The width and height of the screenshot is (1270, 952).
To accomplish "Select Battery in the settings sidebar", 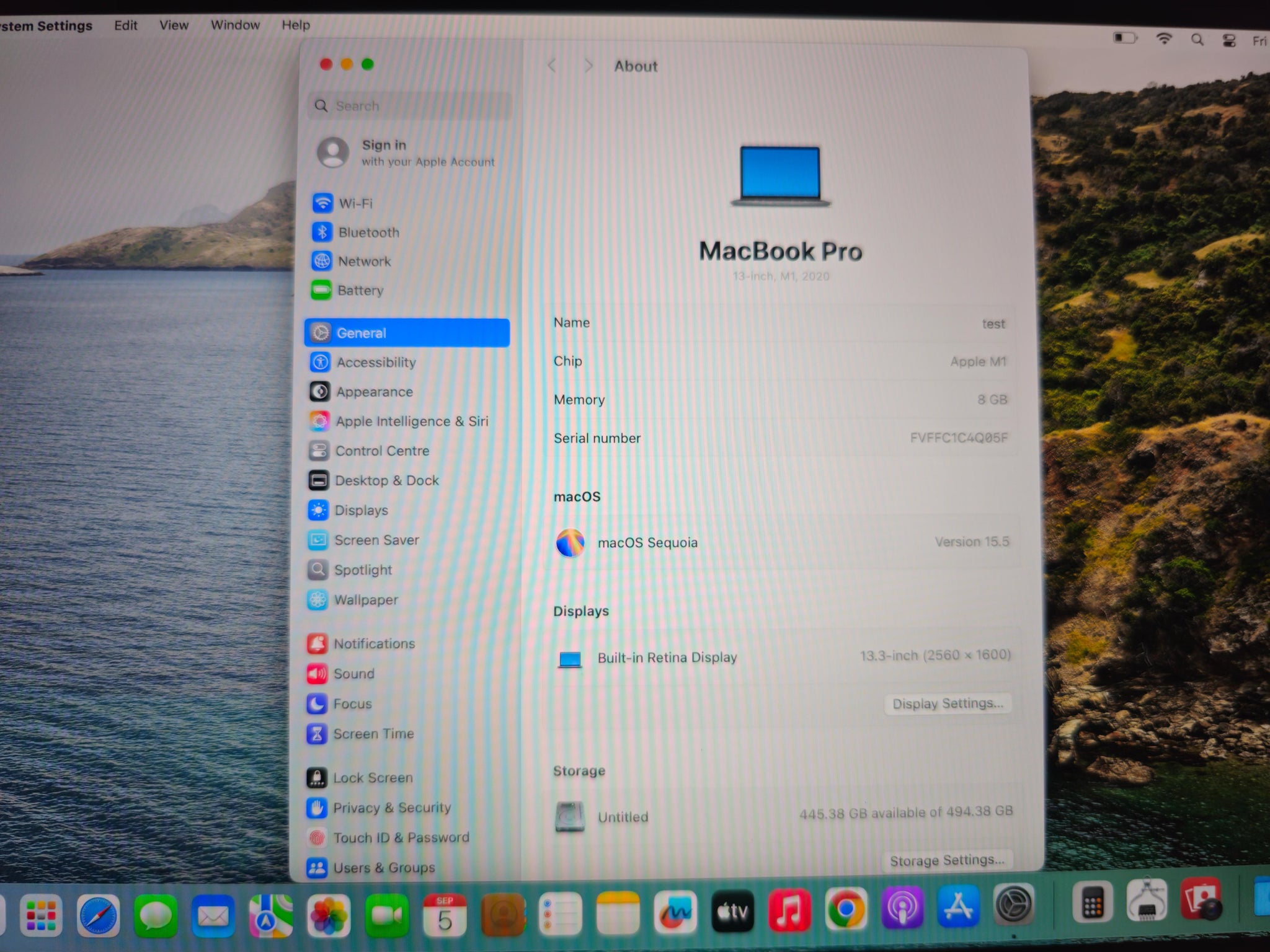I will point(361,290).
